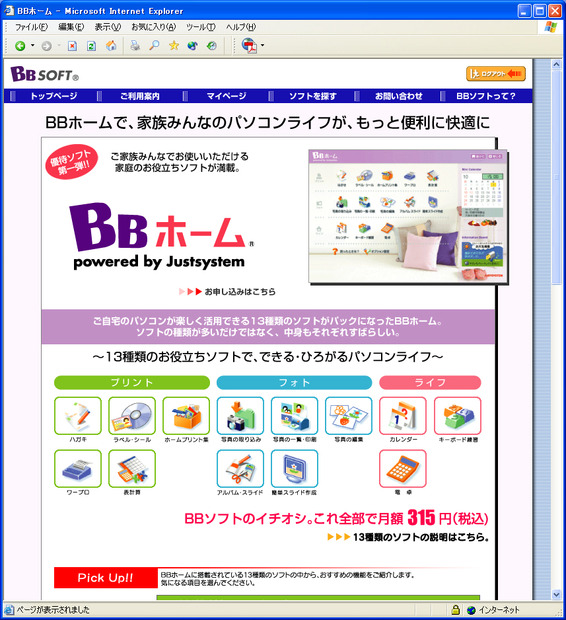
Task: Click the BB SOFT logo
Action: click(44, 74)
